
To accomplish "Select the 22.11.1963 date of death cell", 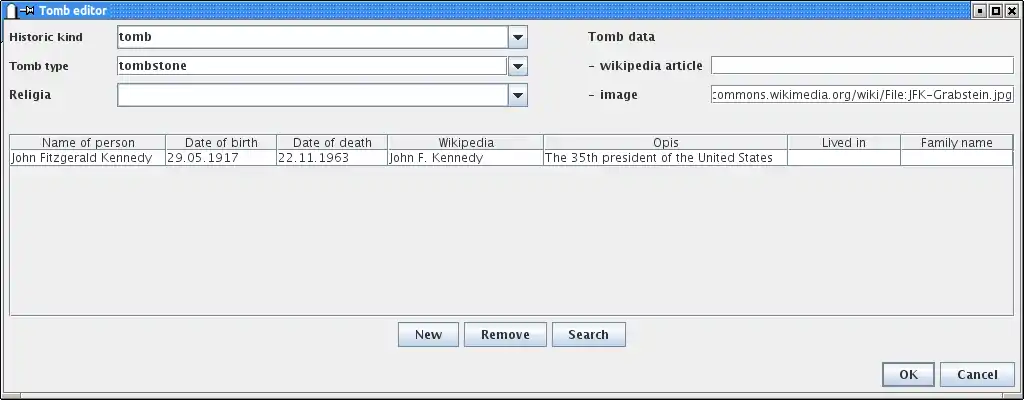I will pos(332,158).
